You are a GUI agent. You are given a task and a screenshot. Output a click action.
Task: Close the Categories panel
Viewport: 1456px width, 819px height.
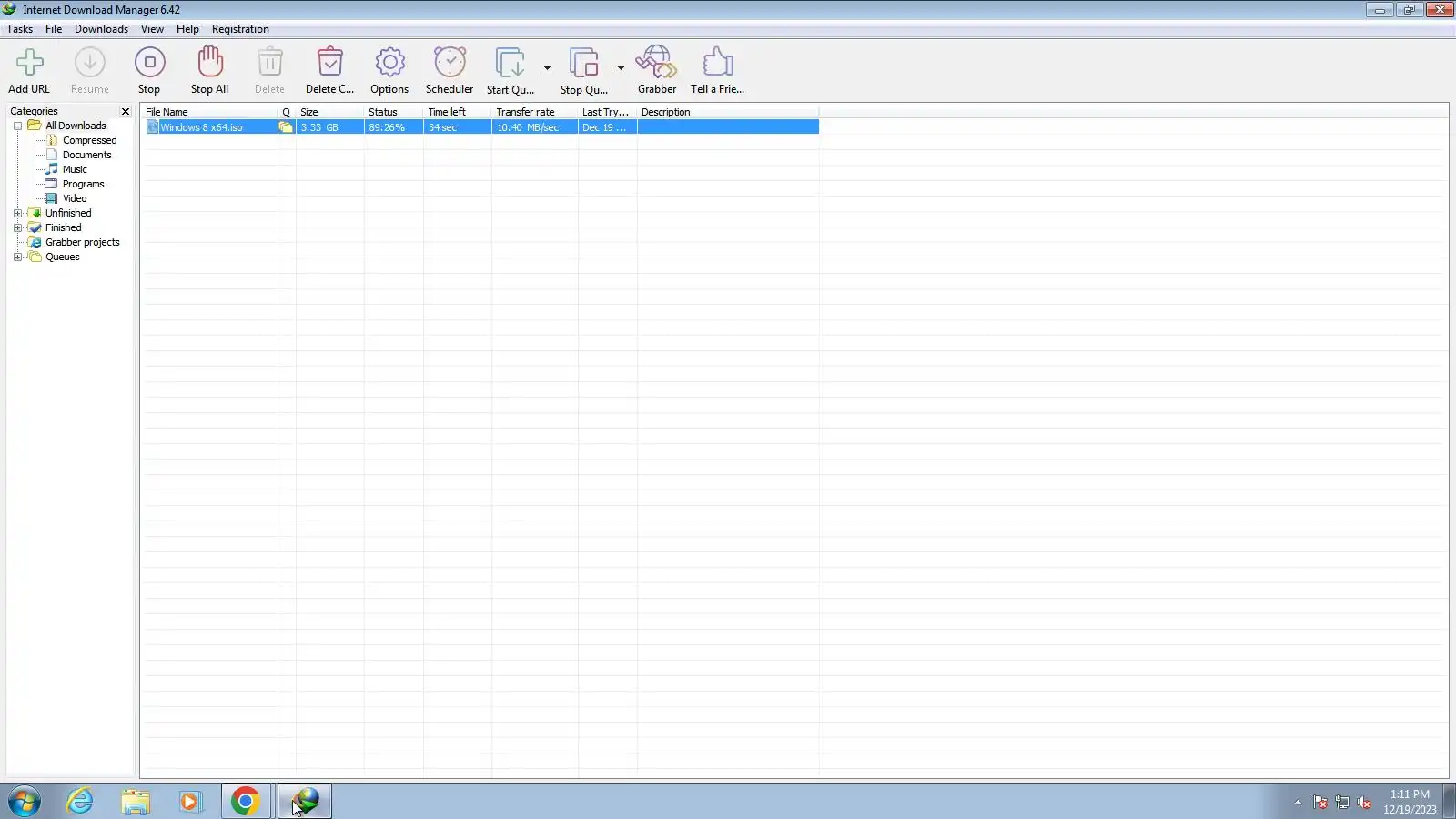126,111
